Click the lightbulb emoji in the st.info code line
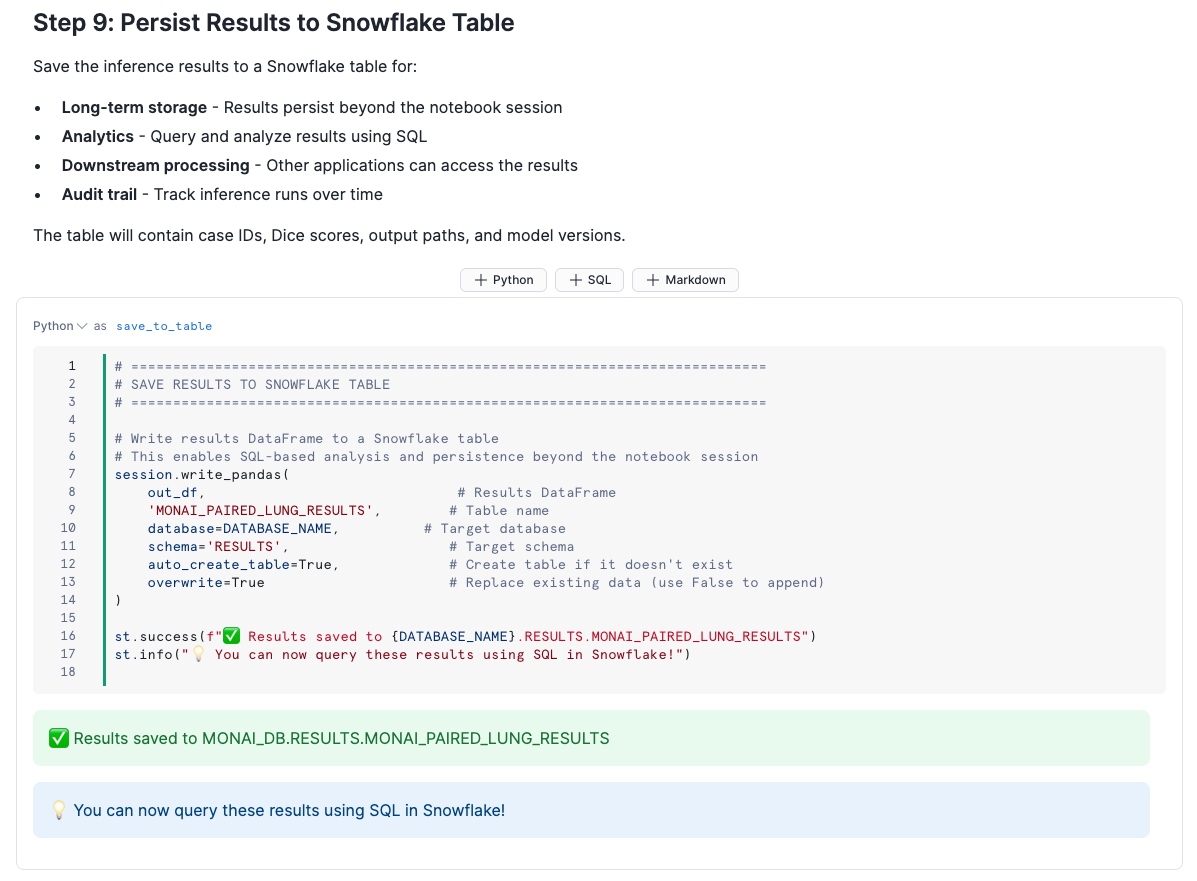The image size is (1197, 881). 198,655
